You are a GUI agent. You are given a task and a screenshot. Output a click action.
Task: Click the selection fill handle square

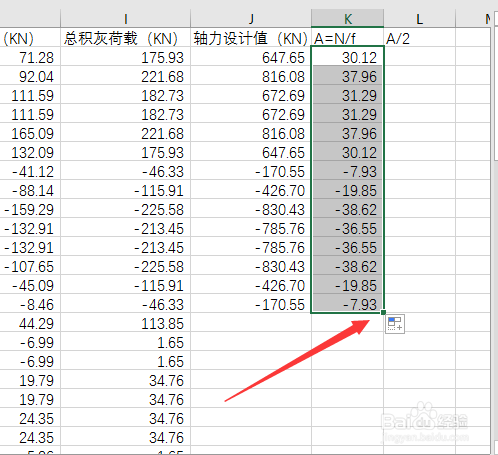(383, 312)
